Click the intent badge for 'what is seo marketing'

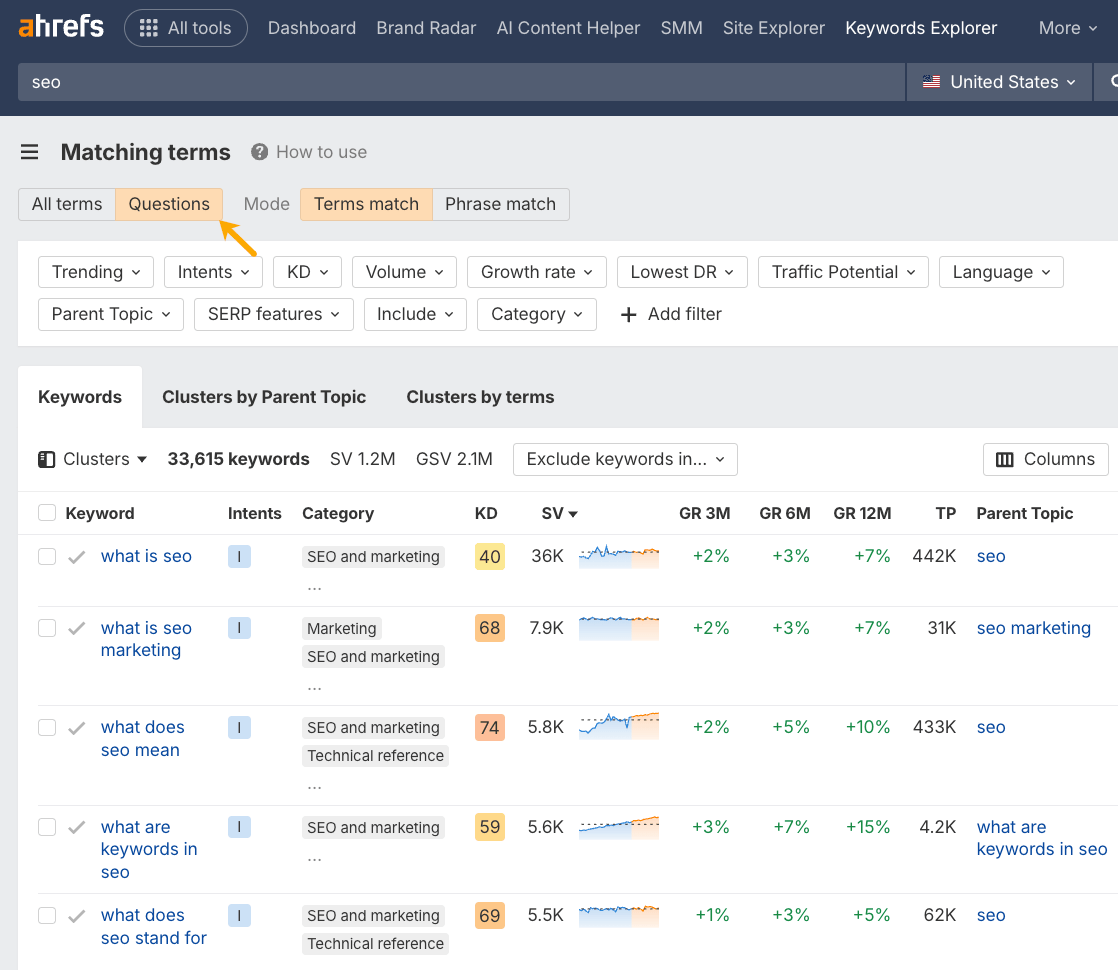click(x=239, y=628)
